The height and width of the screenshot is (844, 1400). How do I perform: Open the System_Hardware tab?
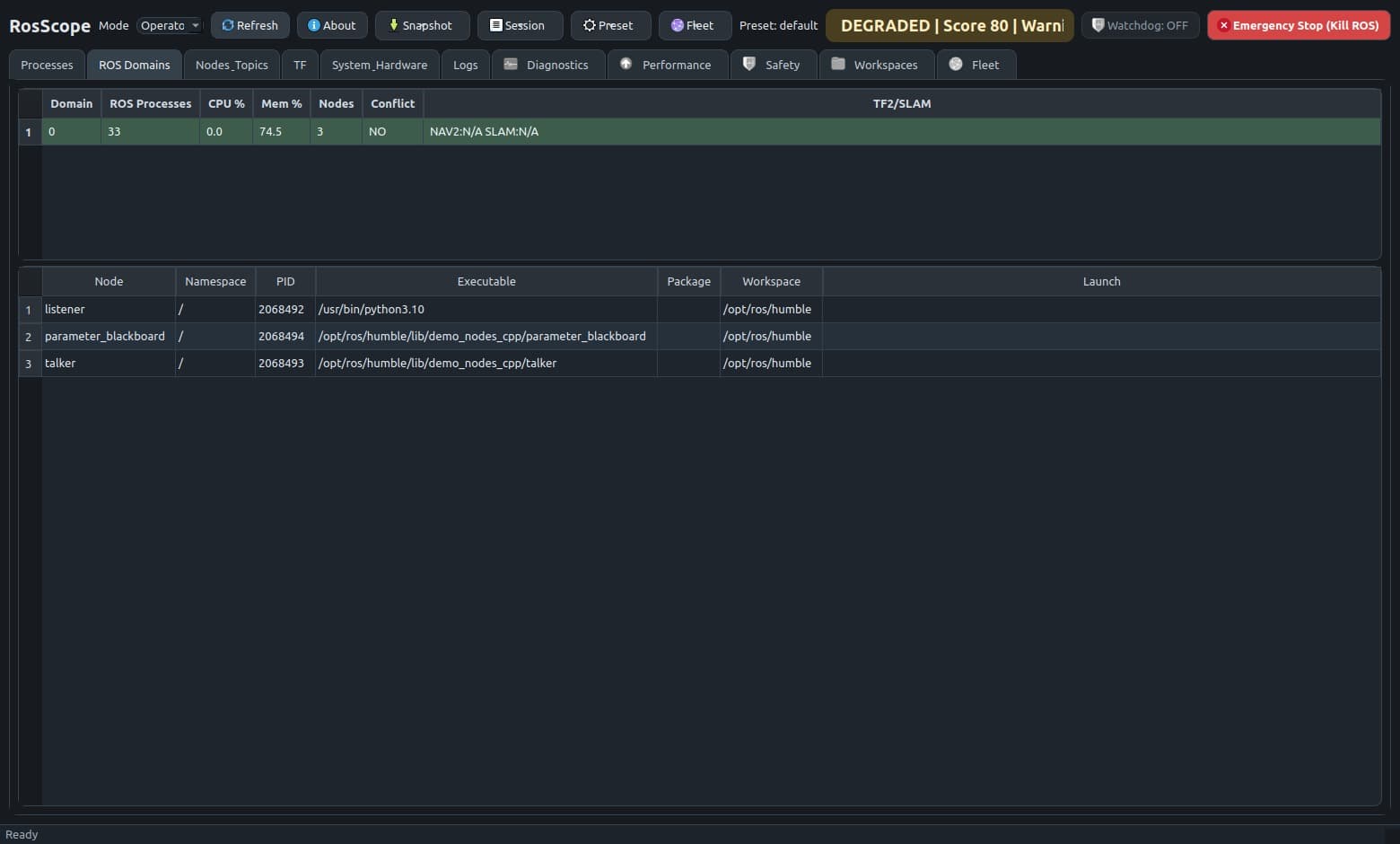pyautogui.click(x=380, y=65)
